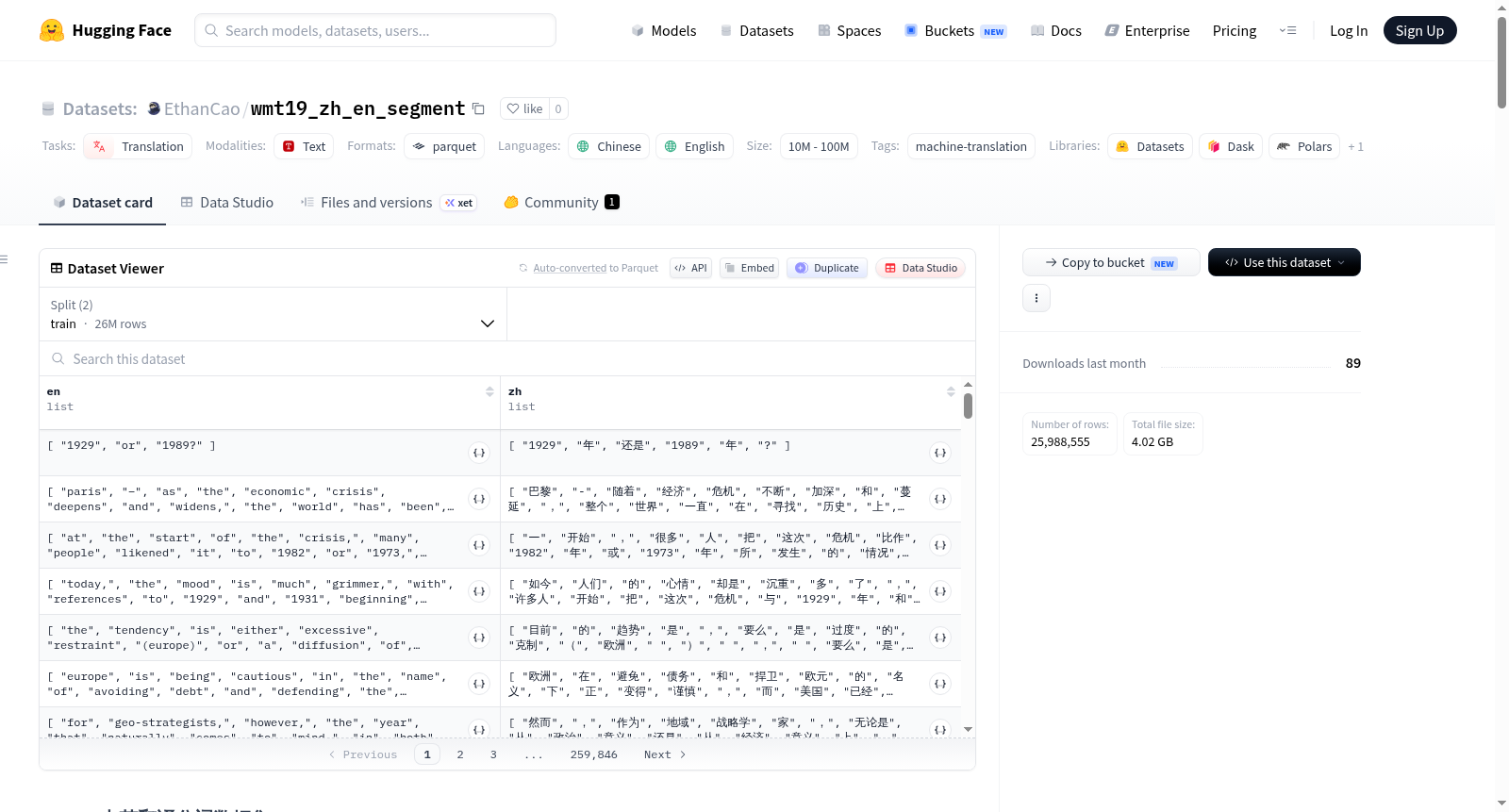Click the Duplicate button
This screenshot has width=1509, height=812.
click(x=826, y=268)
